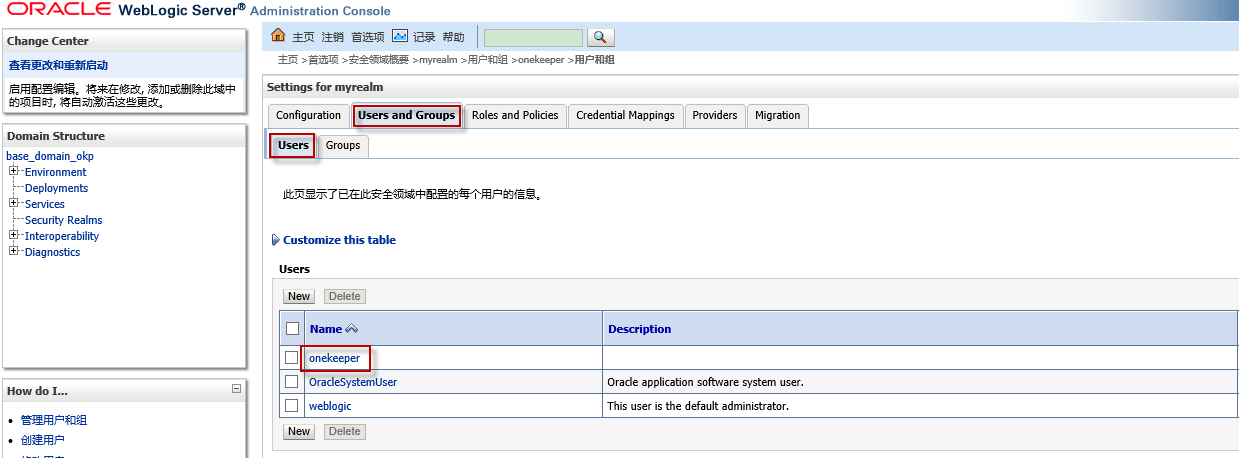Open the Configuration tab
This screenshot has height=458, width=1239.
pyautogui.click(x=308, y=115)
